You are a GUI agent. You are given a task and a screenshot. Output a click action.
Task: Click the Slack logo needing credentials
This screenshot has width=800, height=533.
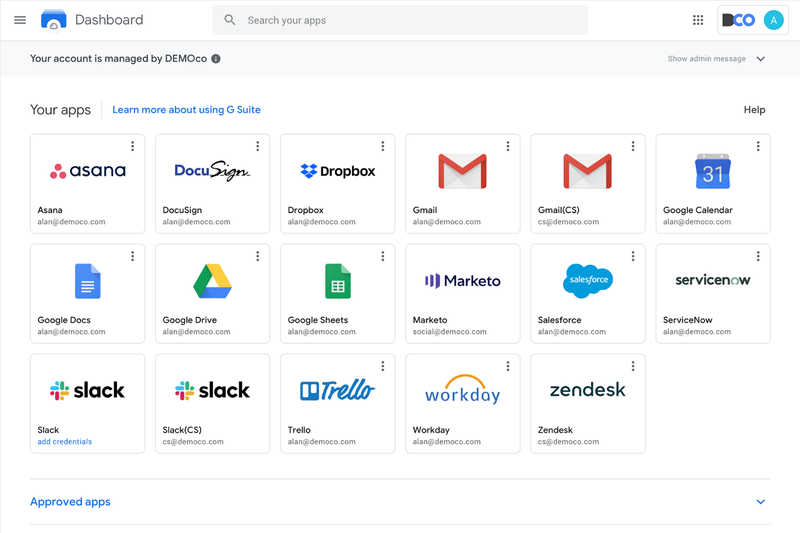[87, 391]
